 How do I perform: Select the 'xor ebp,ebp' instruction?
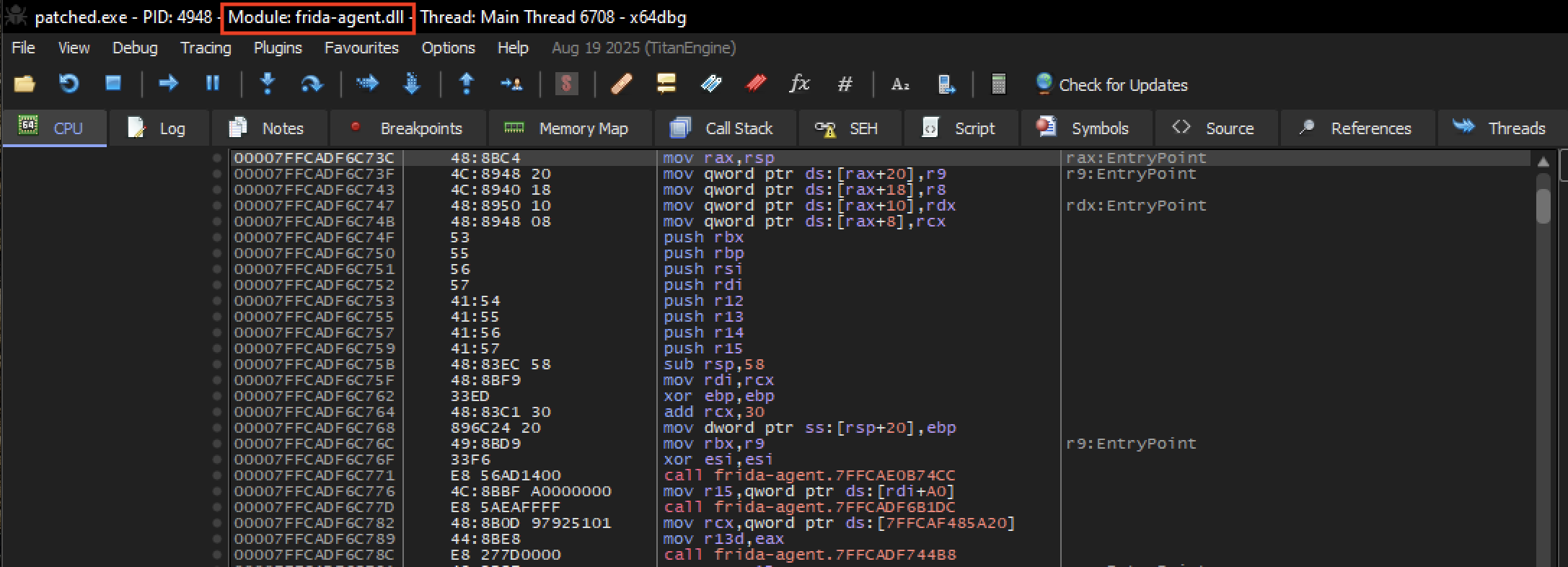[719, 396]
